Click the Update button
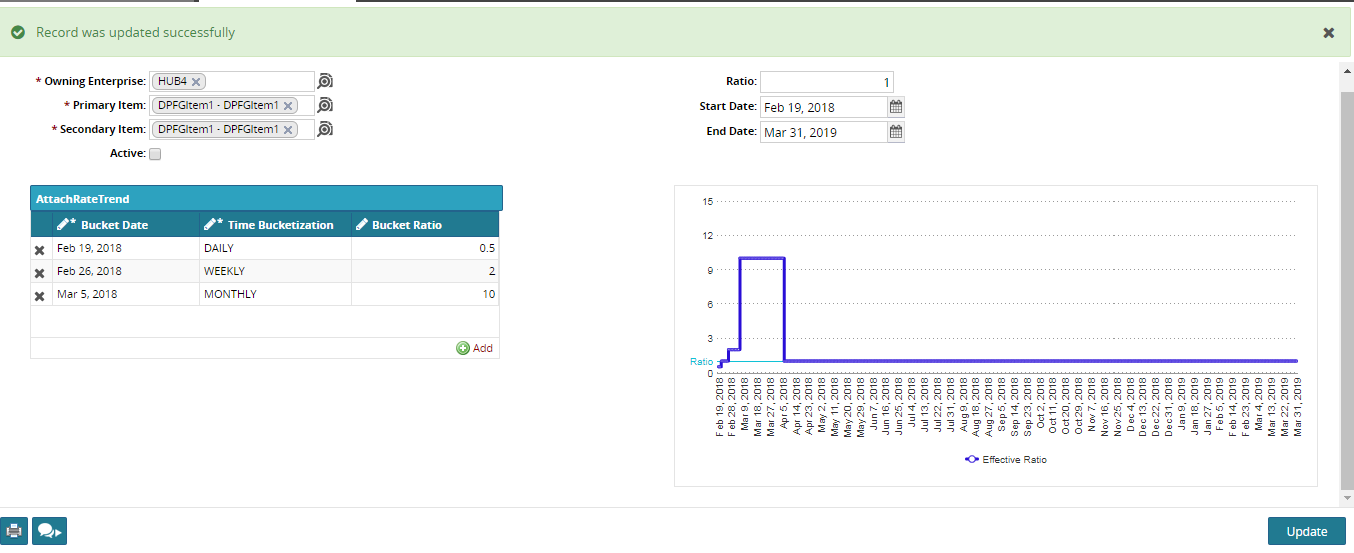This screenshot has height=553, width=1354. pyautogui.click(x=1306, y=531)
